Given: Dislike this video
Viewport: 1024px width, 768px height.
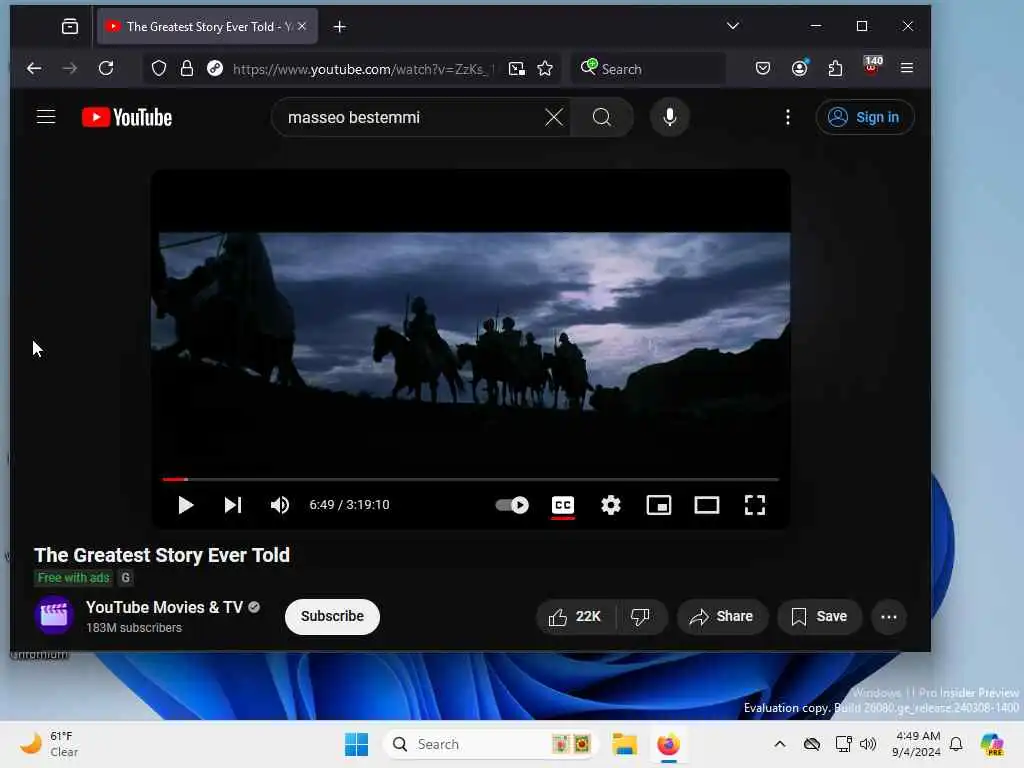Looking at the screenshot, I should (x=640, y=616).
